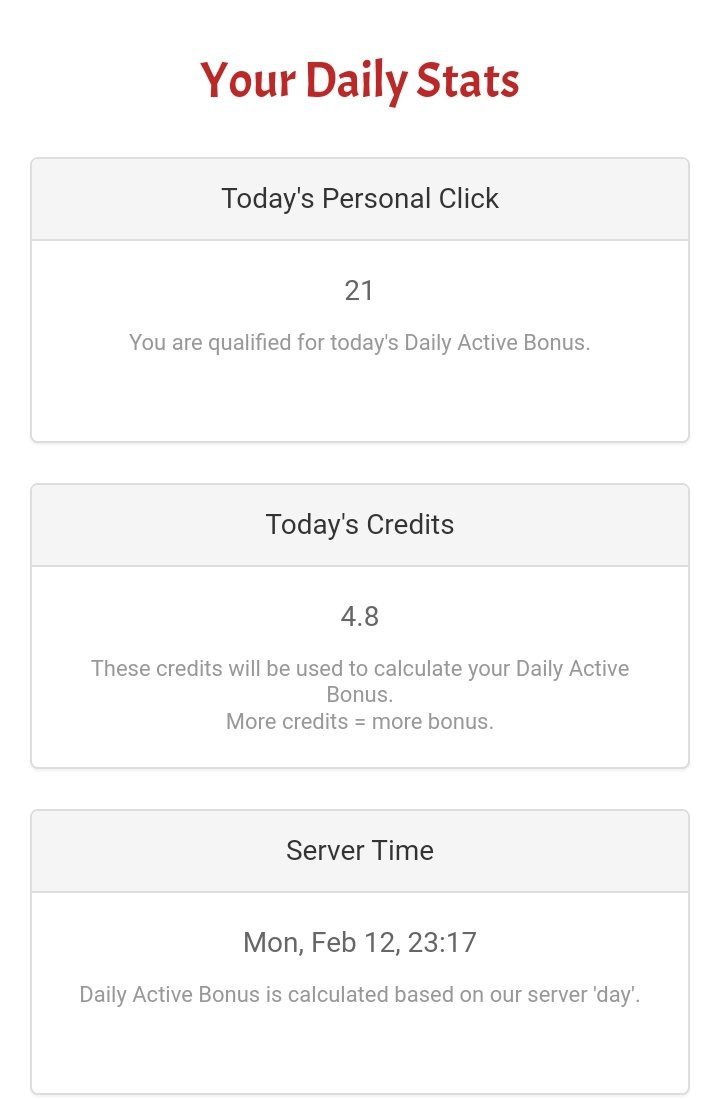Select the Today's Credits panel header

(x=360, y=525)
